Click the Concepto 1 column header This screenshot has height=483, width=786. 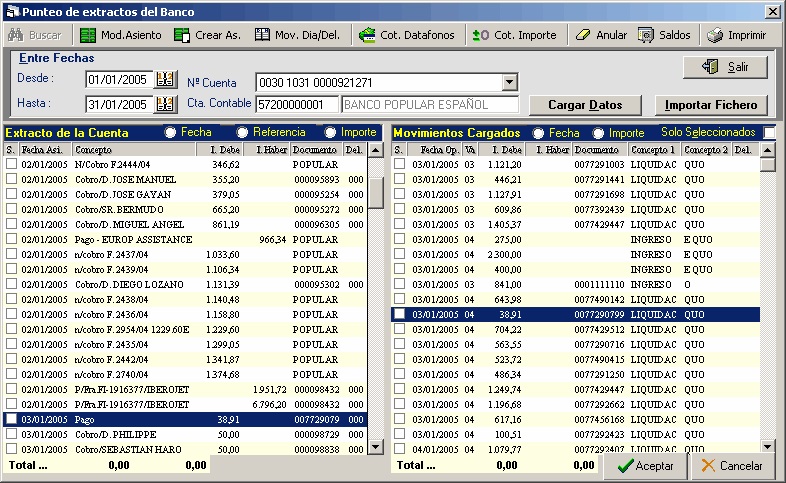pos(654,150)
